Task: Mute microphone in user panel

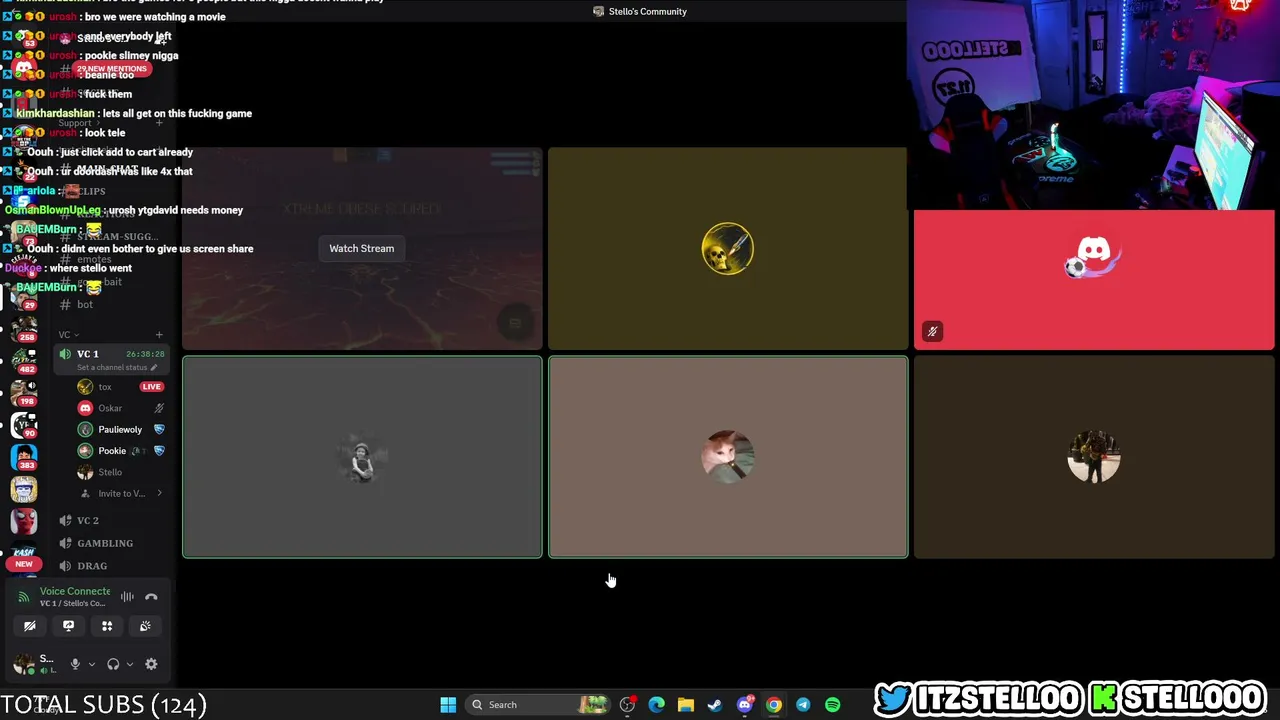Action: tap(75, 664)
